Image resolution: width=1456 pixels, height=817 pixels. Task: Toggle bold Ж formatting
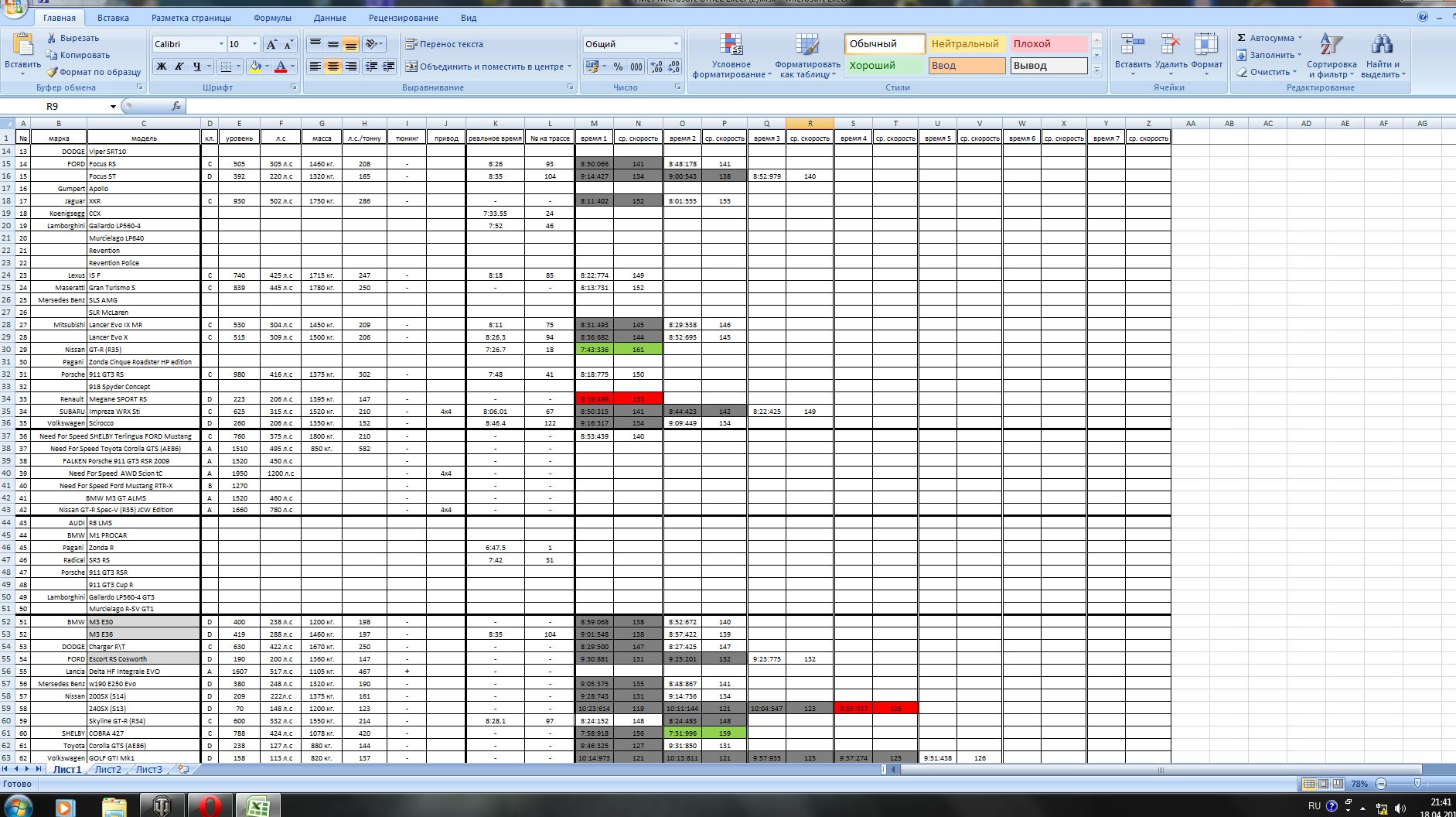tap(162, 67)
